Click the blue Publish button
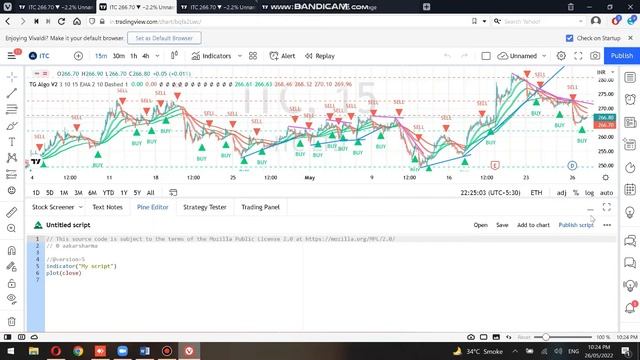640x360 pixels. tap(622, 56)
